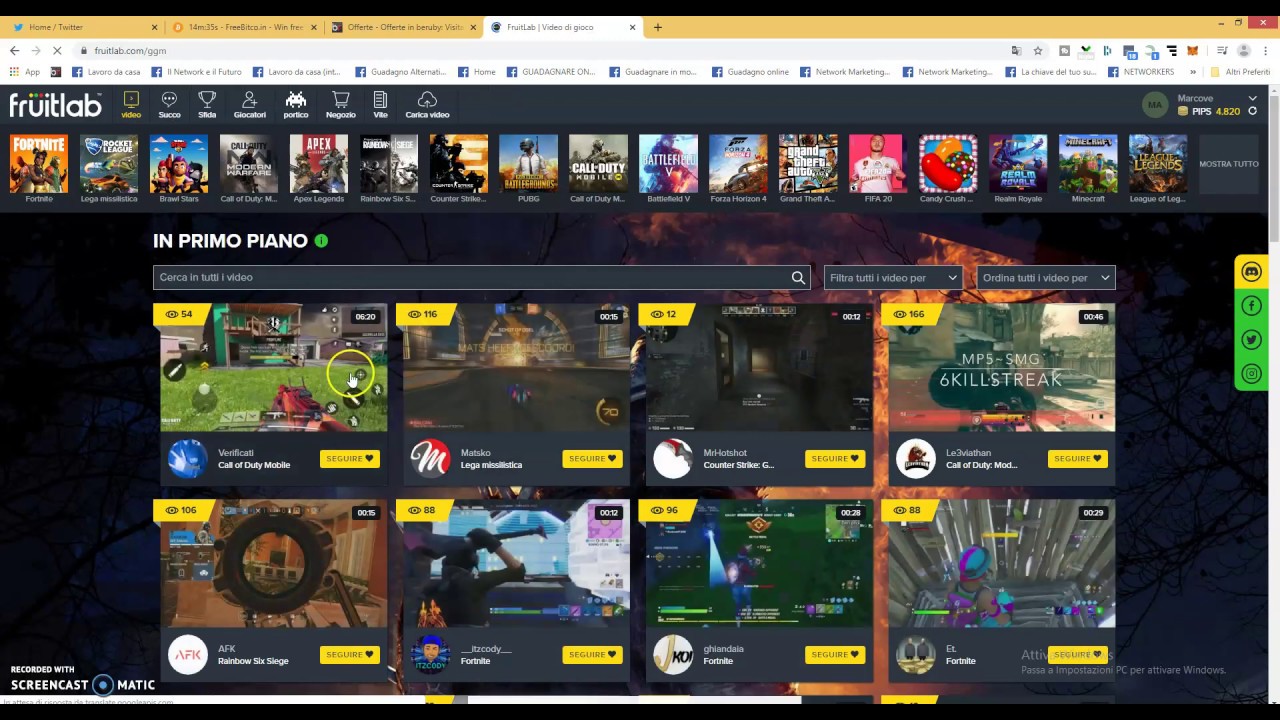Open the Instagram link in side bar
Image resolution: width=1280 pixels, height=720 pixels.
coord(1252,374)
